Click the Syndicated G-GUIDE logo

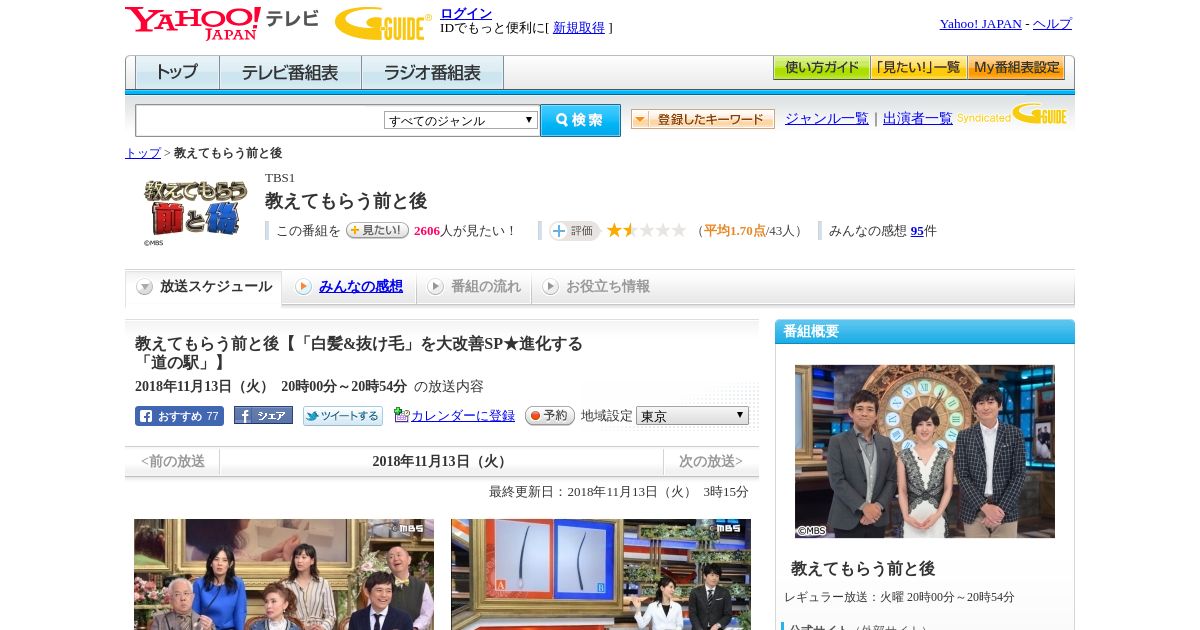coord(1012,114)
